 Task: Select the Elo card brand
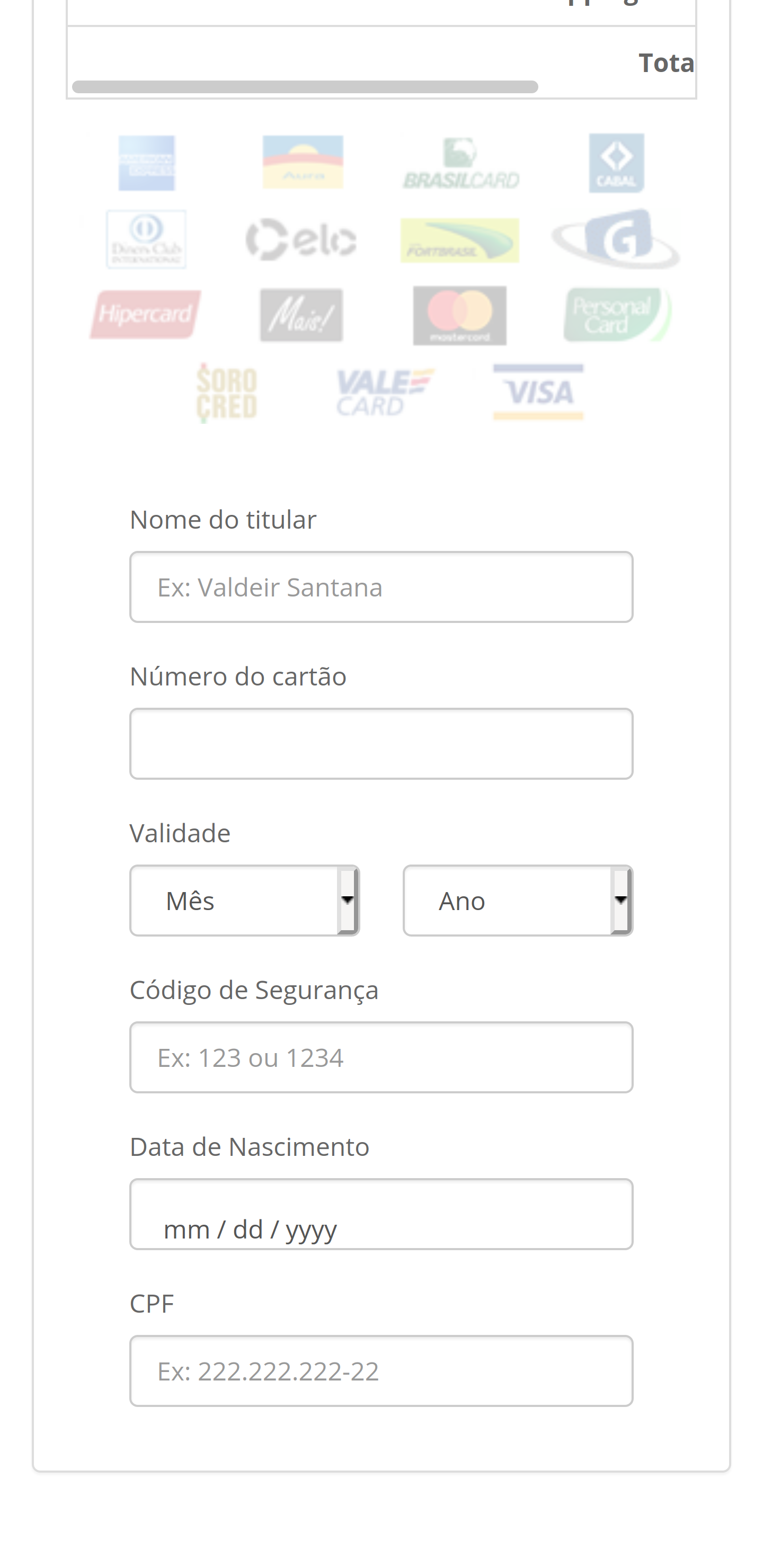pyautogui.click(x=301, y=239)
